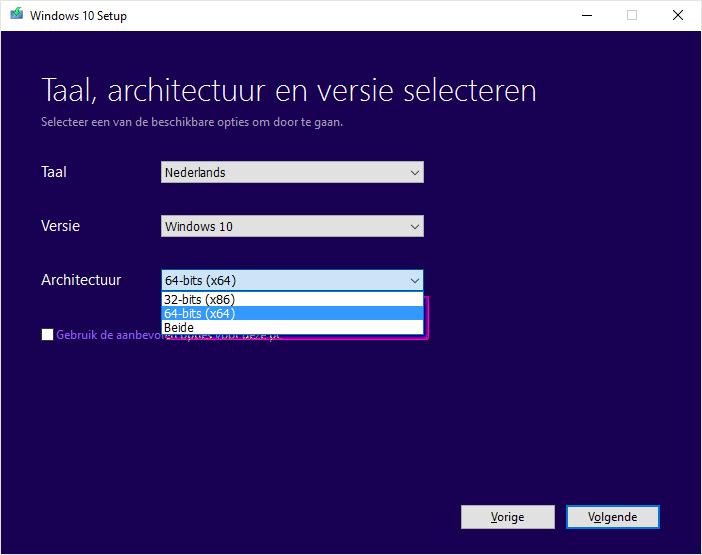Click the Windows 10 version combo box
The height and width of the screenshot is (555, 702).
[292, 226]
